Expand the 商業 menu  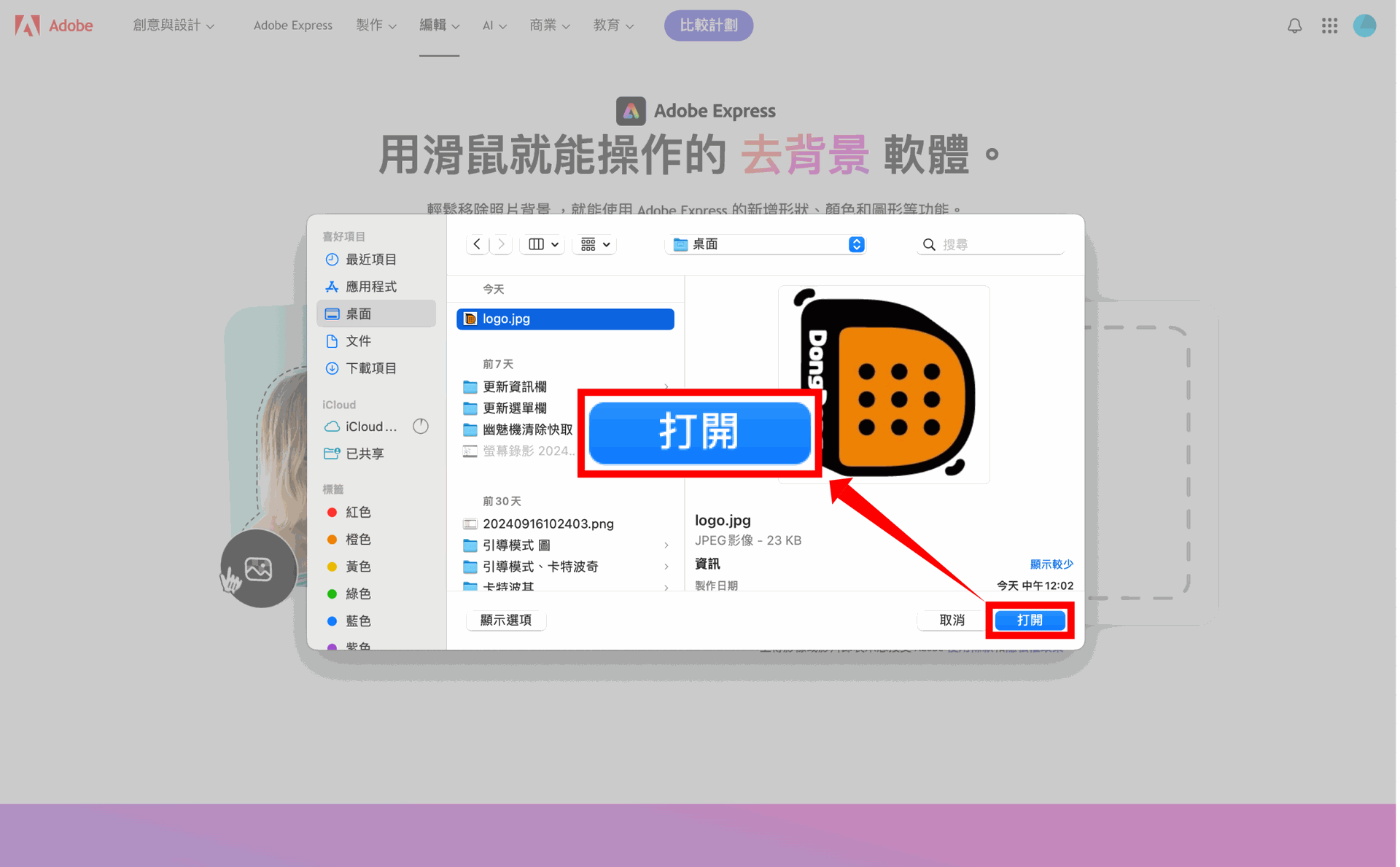pos(550,26)
